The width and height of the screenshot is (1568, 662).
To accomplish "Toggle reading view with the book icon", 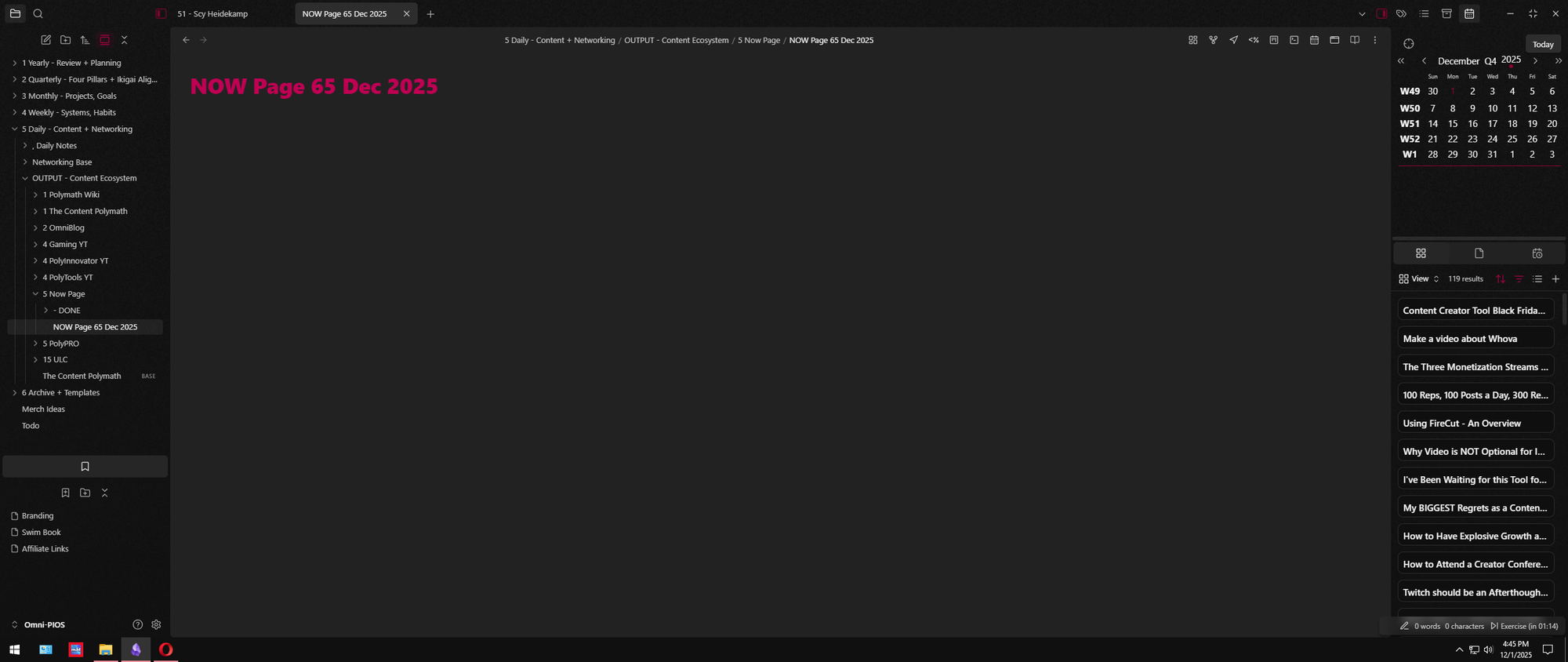I will [1355, 40].
